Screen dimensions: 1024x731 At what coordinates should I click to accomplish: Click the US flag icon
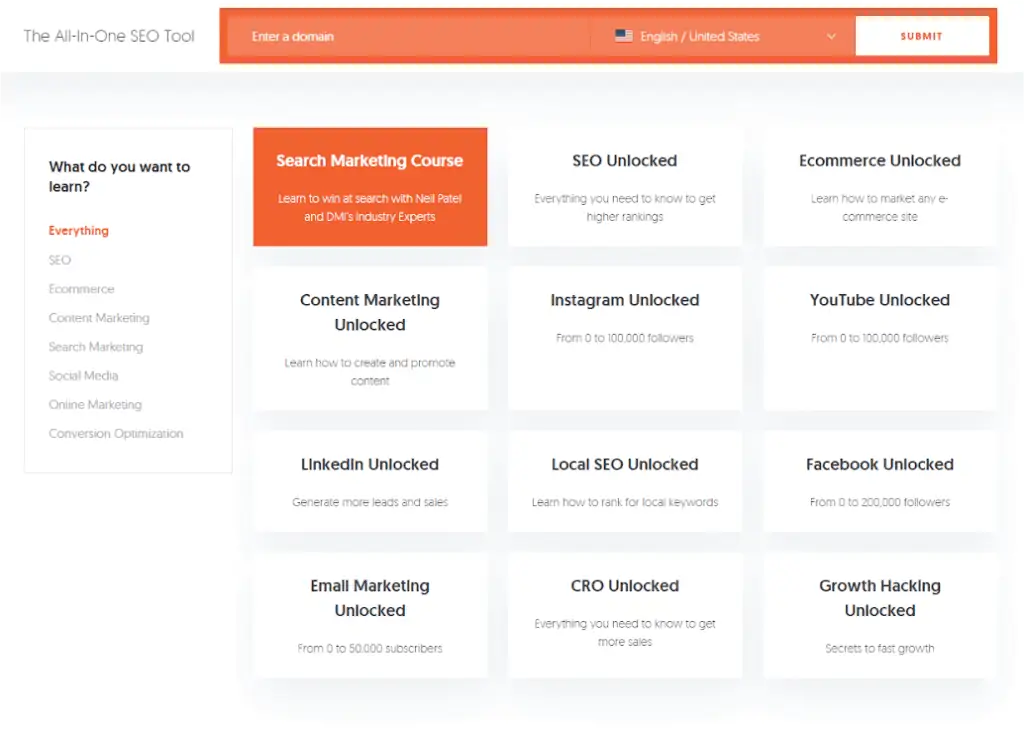(x=623, y=35)
